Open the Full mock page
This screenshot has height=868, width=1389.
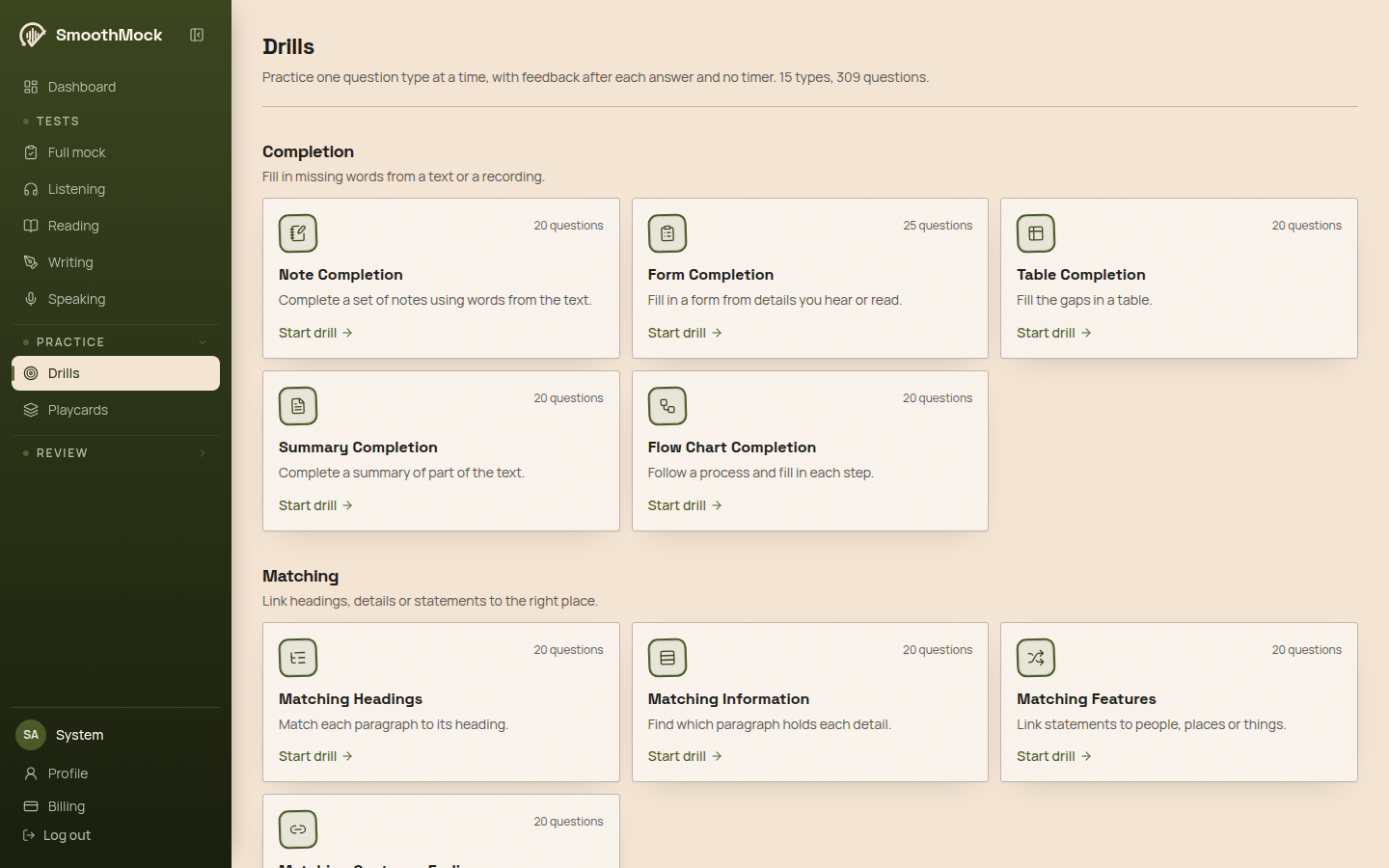point(116,152)
